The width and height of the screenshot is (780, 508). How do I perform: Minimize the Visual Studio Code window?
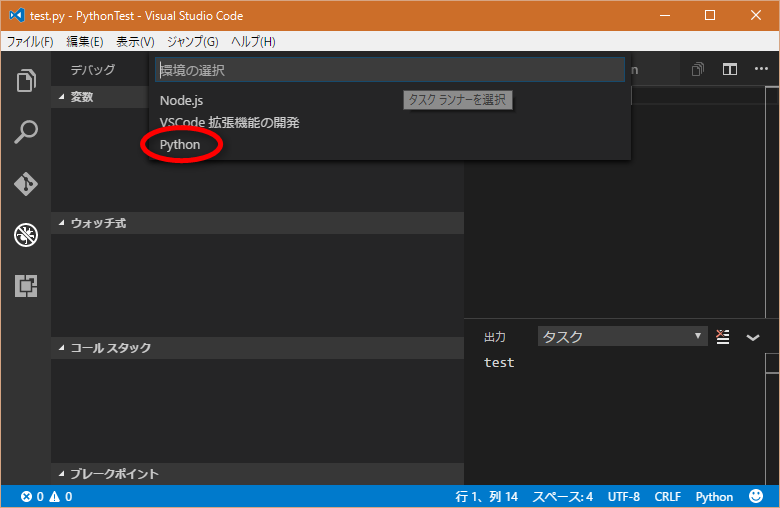point(665,15)
